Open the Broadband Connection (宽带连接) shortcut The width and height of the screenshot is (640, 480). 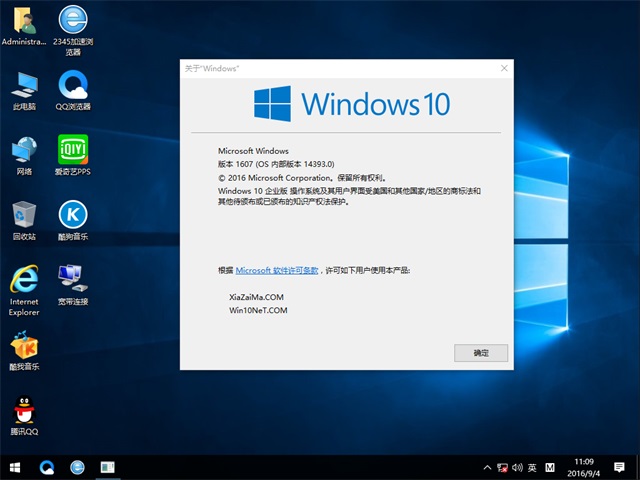tap(72, 281)
